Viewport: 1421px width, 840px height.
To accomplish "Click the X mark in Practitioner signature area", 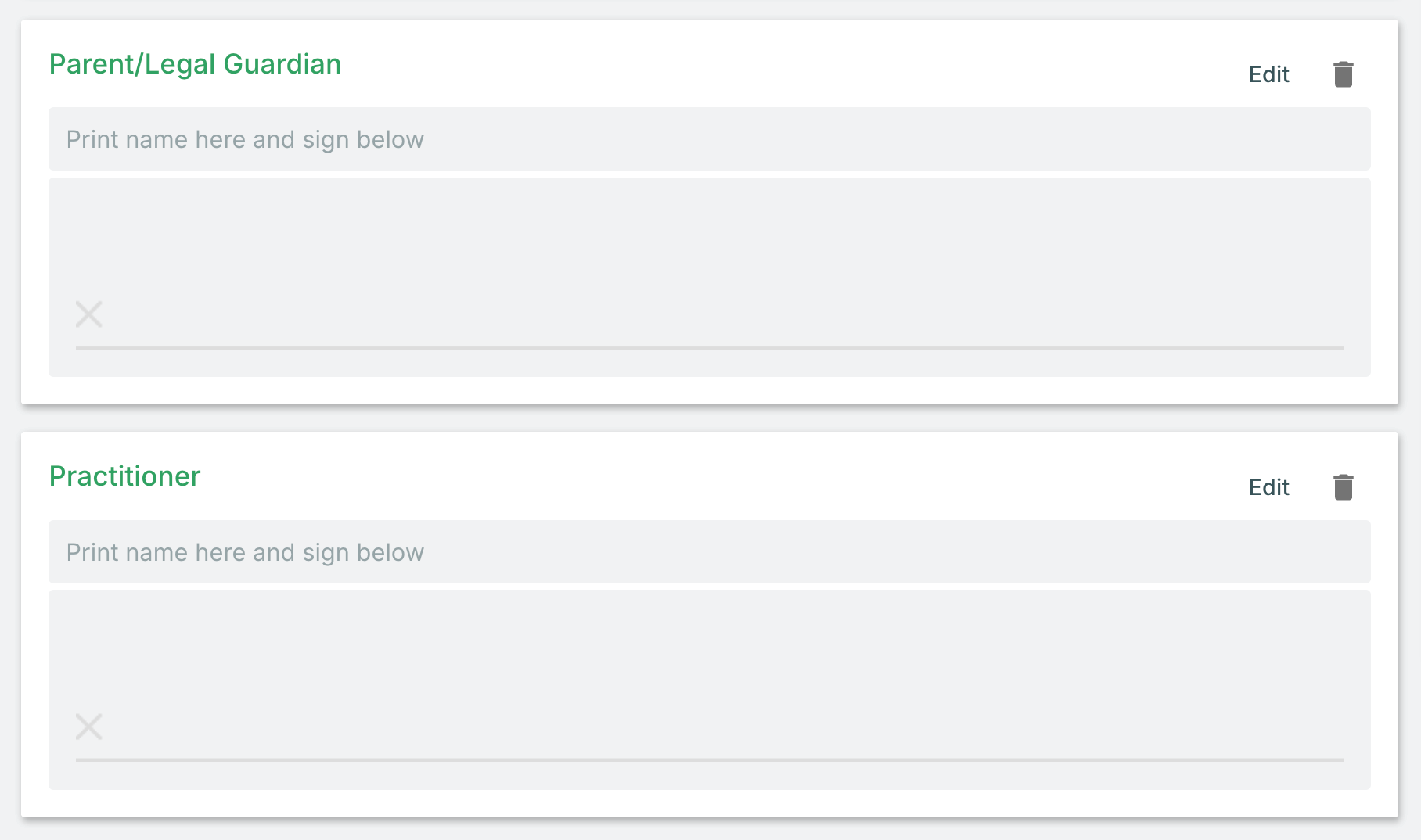I will [89, 727].
